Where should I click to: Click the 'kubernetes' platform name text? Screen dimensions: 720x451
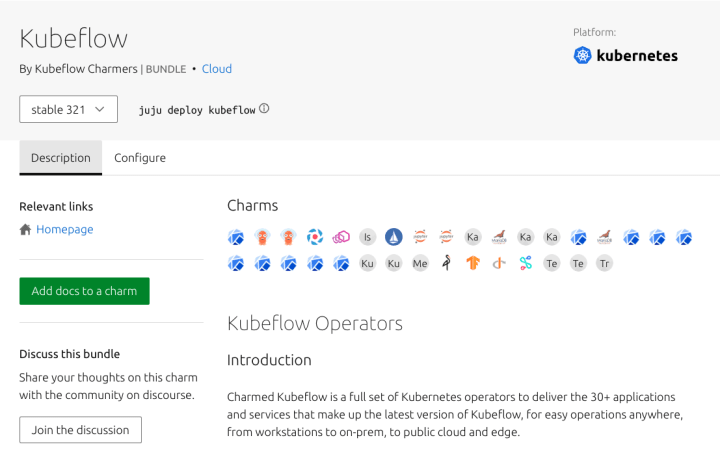[x=637, y=56]
